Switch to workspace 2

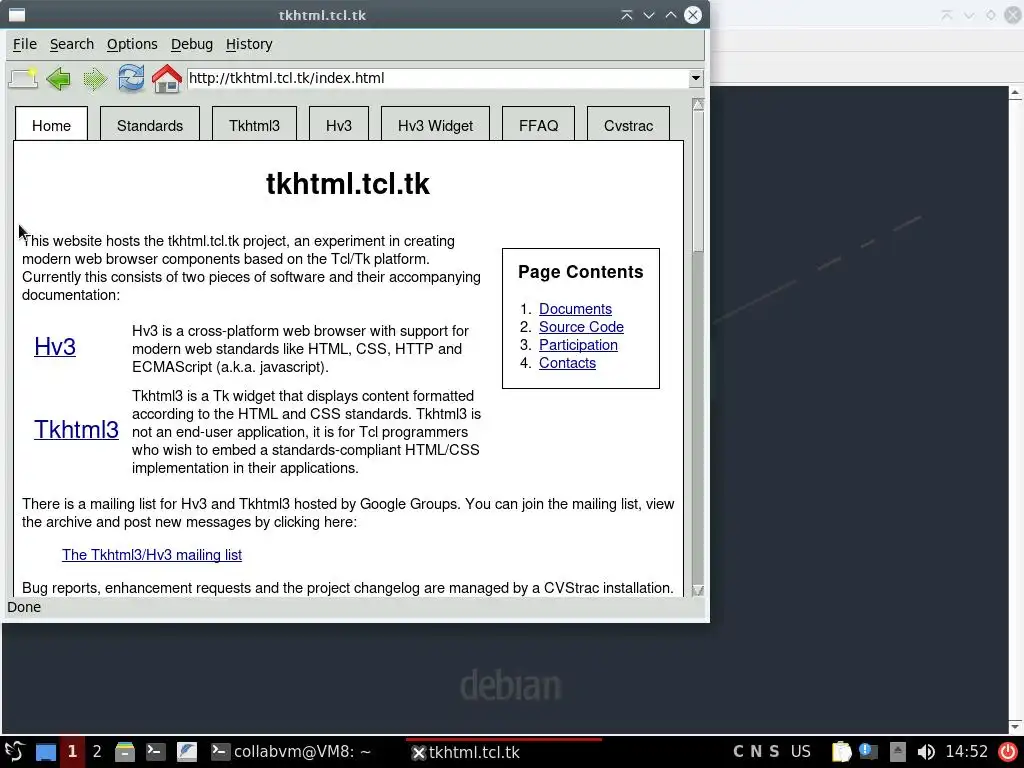click(97, 752)
